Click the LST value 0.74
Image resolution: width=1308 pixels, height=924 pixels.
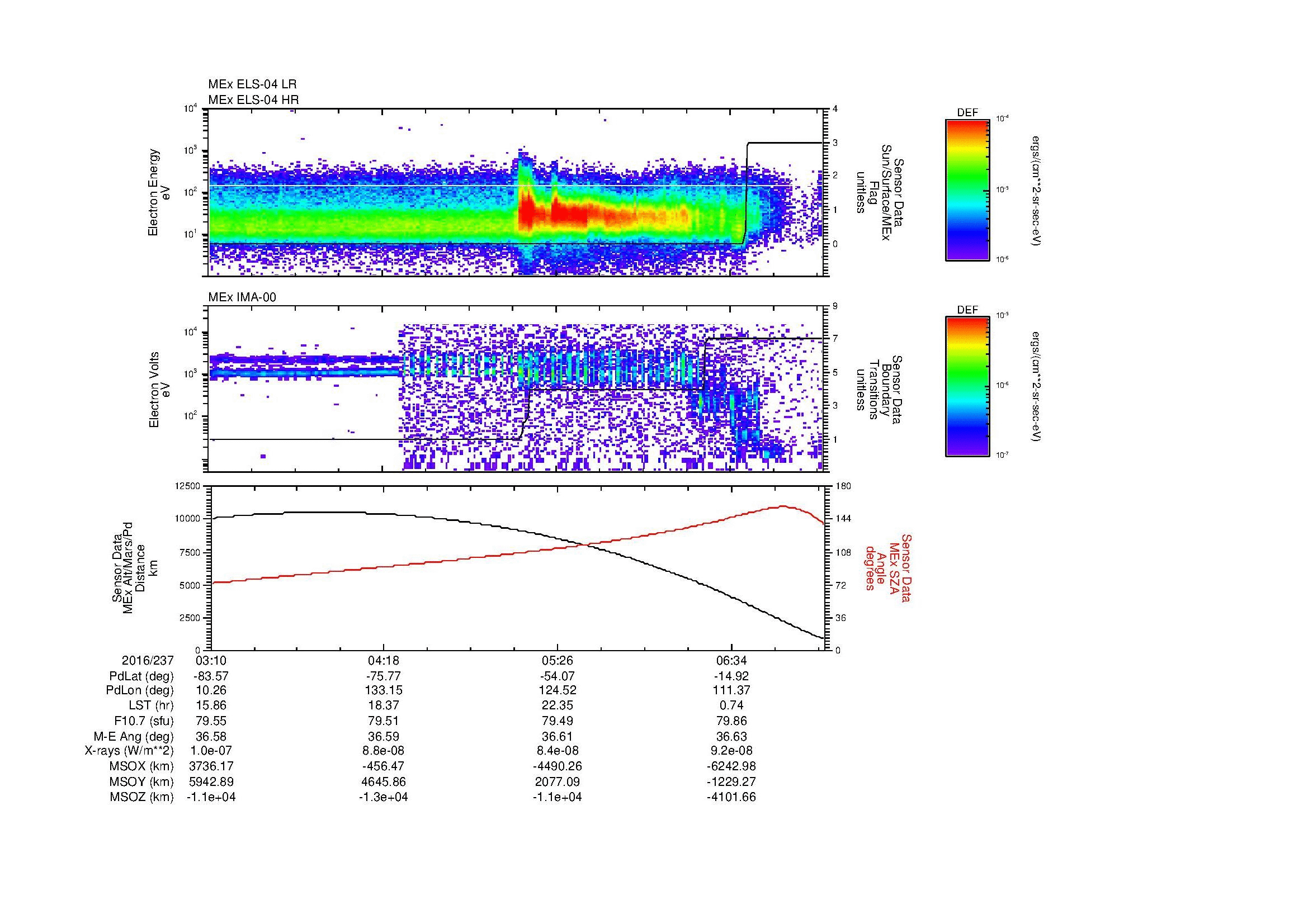click(x=731, y=706)
